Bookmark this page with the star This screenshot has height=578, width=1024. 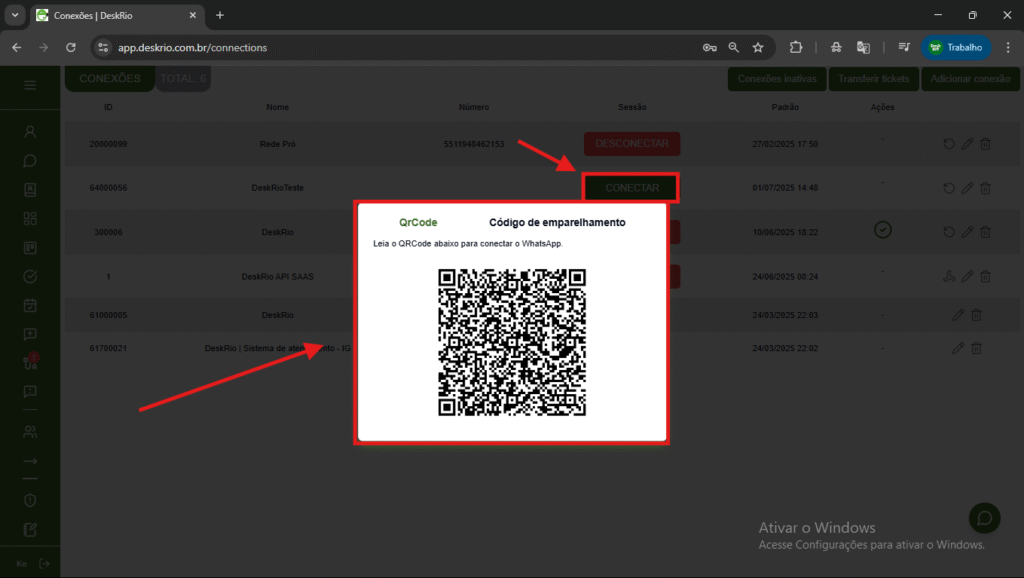click(x=758, y=48)
